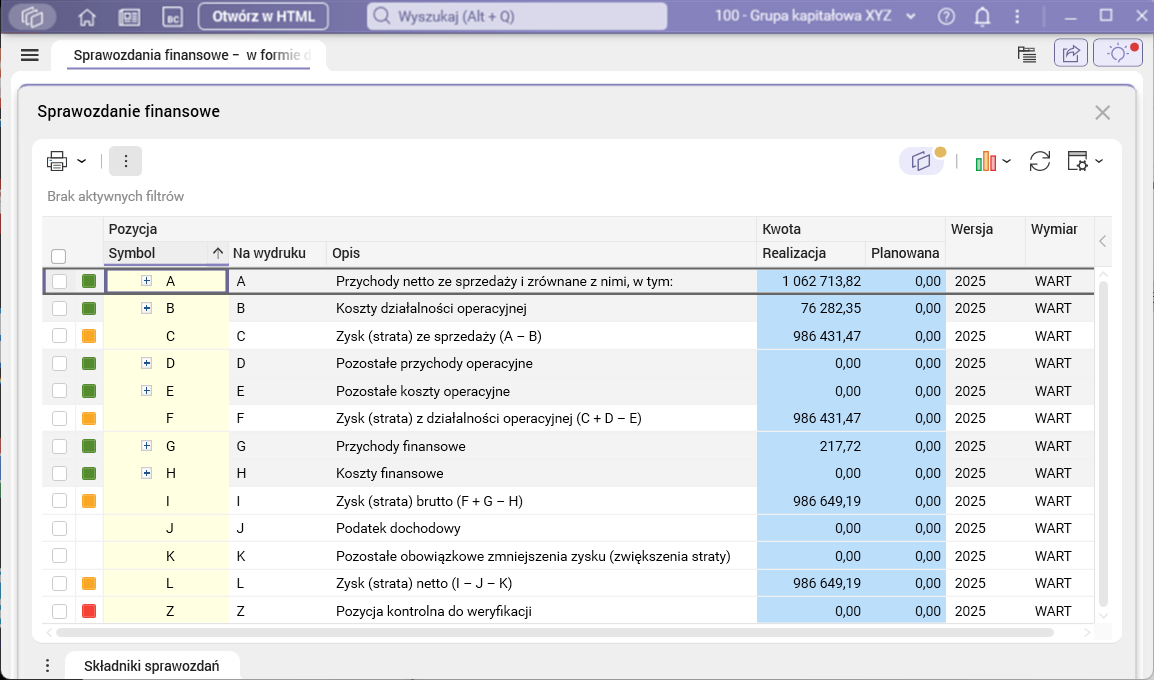Screen dimensions: 1154x680
Task: Click the home icon in the title bar
Action: click(87, 17)
